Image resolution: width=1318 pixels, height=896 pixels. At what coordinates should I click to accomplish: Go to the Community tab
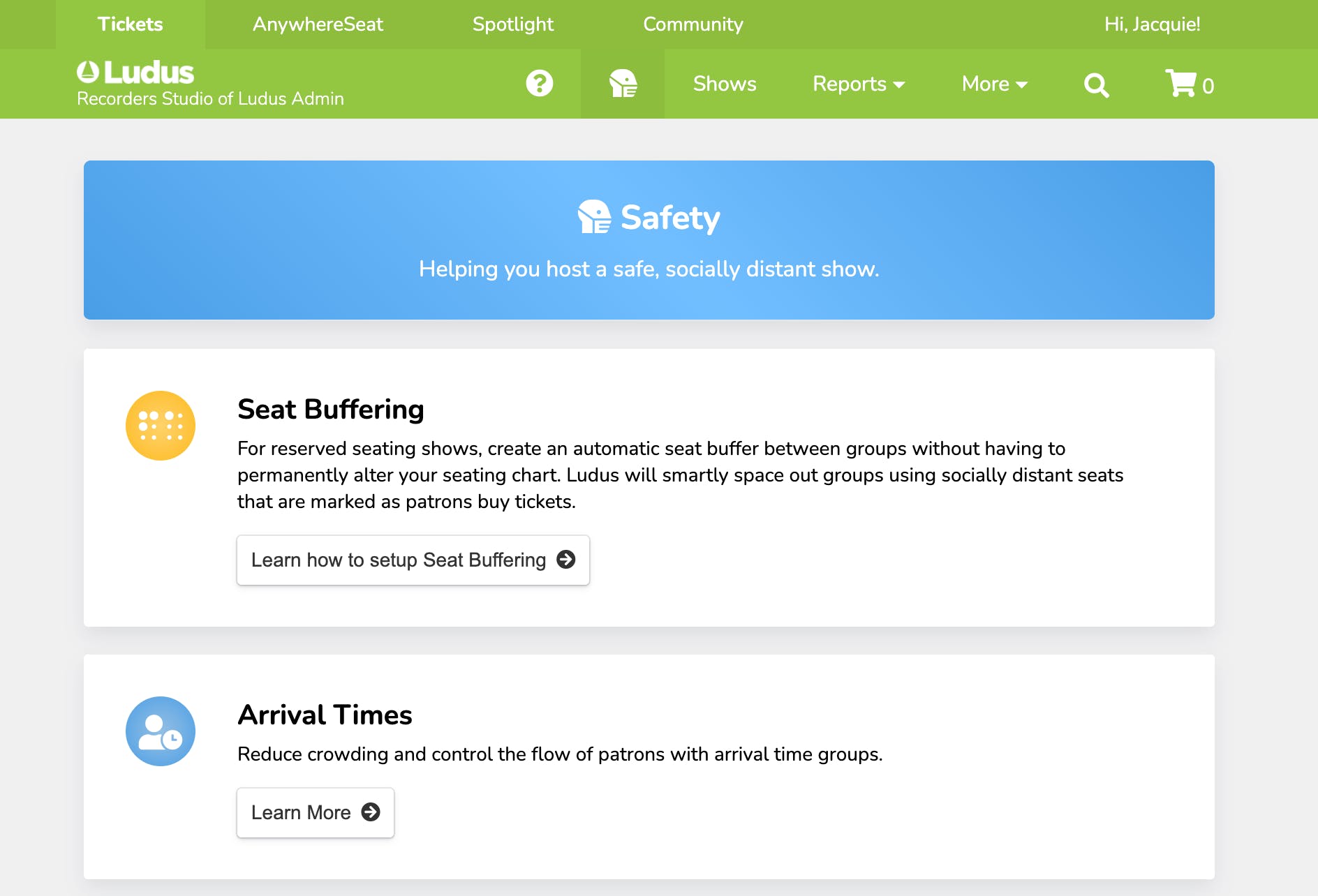[x=693, y=24]
